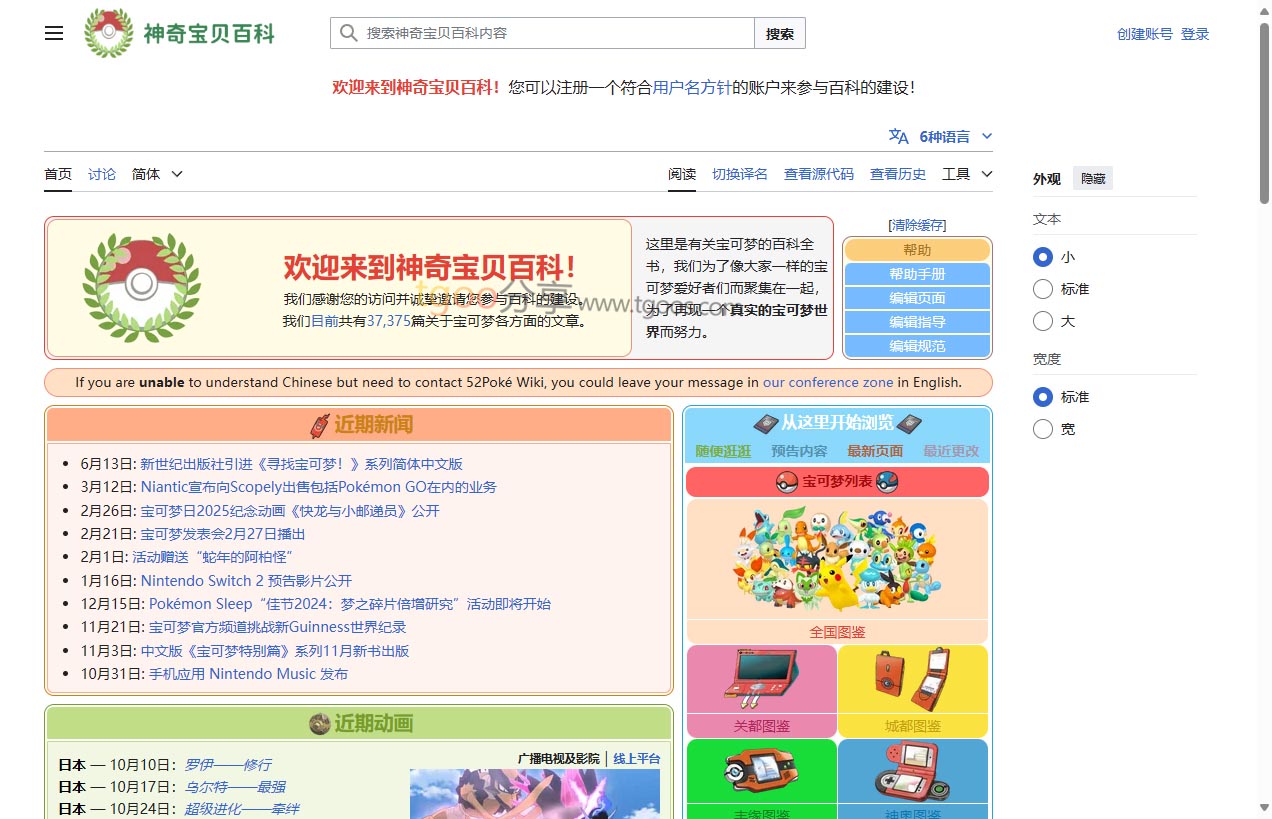Click the magnifier icon in search box
The image size is (1272, 819).
349,33
